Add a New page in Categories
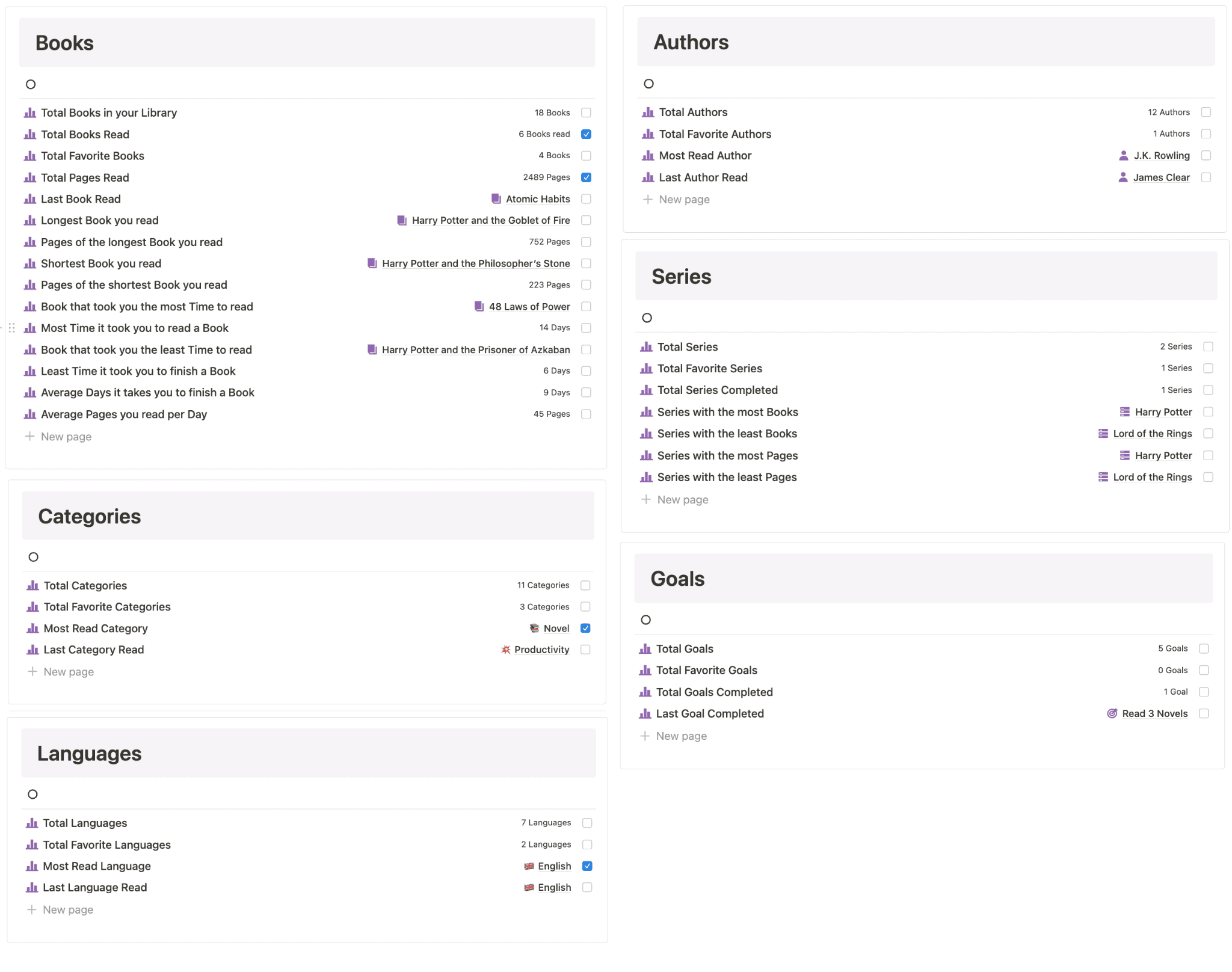The image size is (1232, 972). coord(69,671)
